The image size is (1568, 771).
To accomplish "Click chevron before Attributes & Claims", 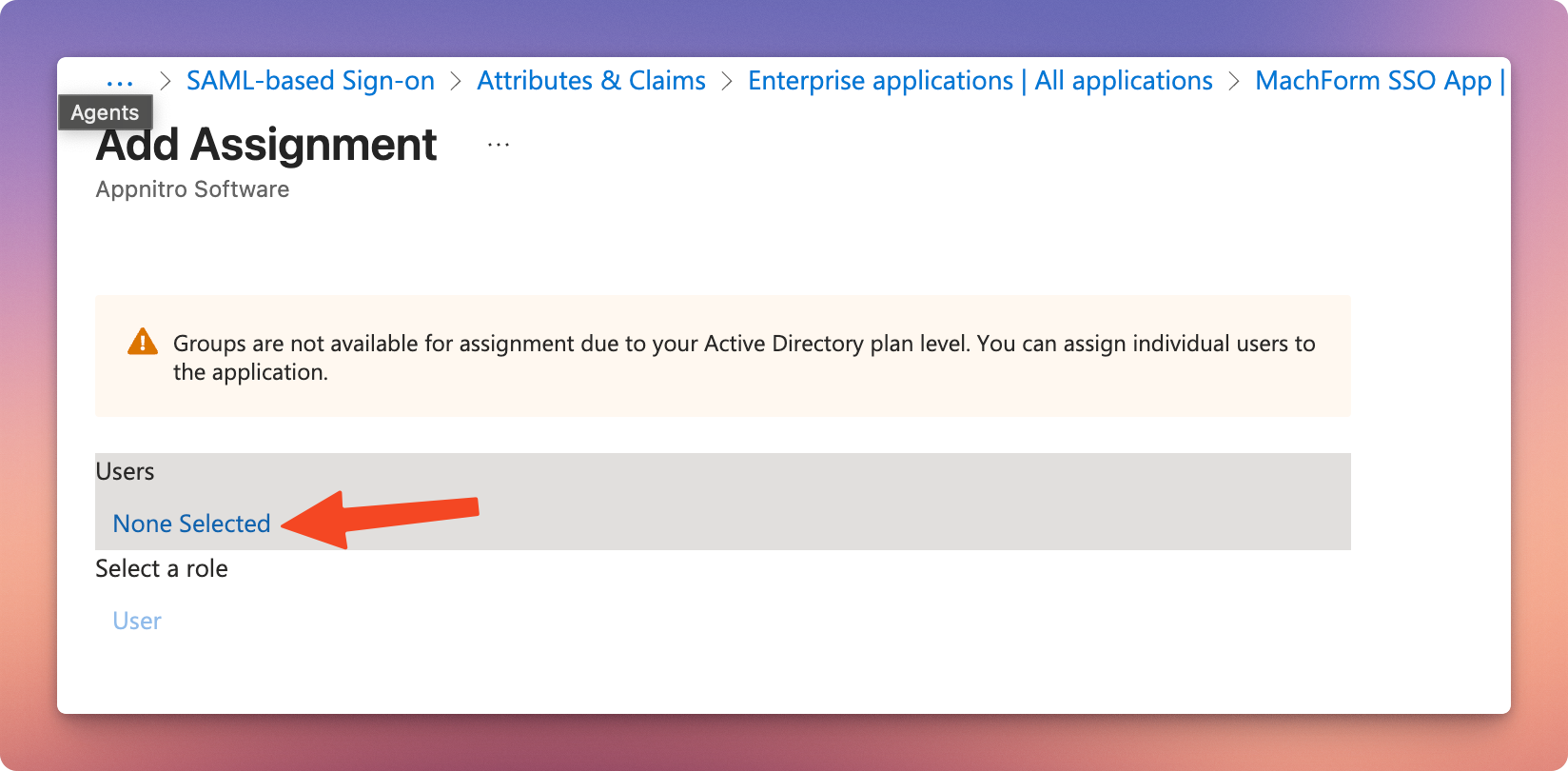I will (456, 81).
